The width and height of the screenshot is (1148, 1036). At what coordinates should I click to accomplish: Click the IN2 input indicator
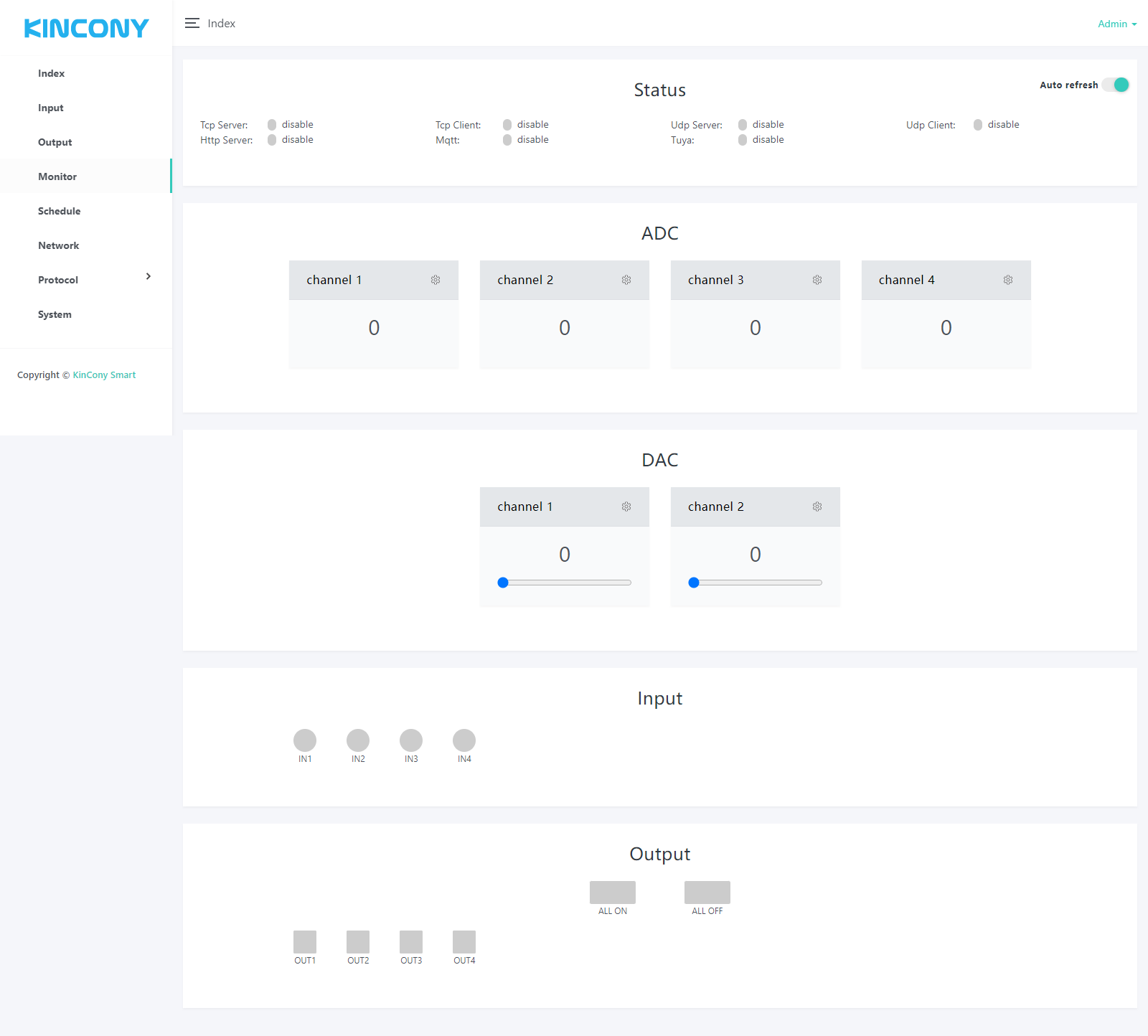coord(358,740)
